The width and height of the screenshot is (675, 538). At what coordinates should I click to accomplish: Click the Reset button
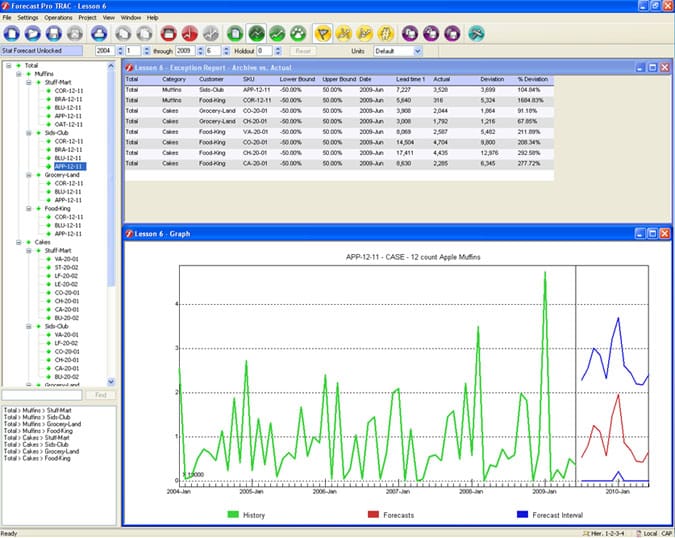click(x=303, y=51)
